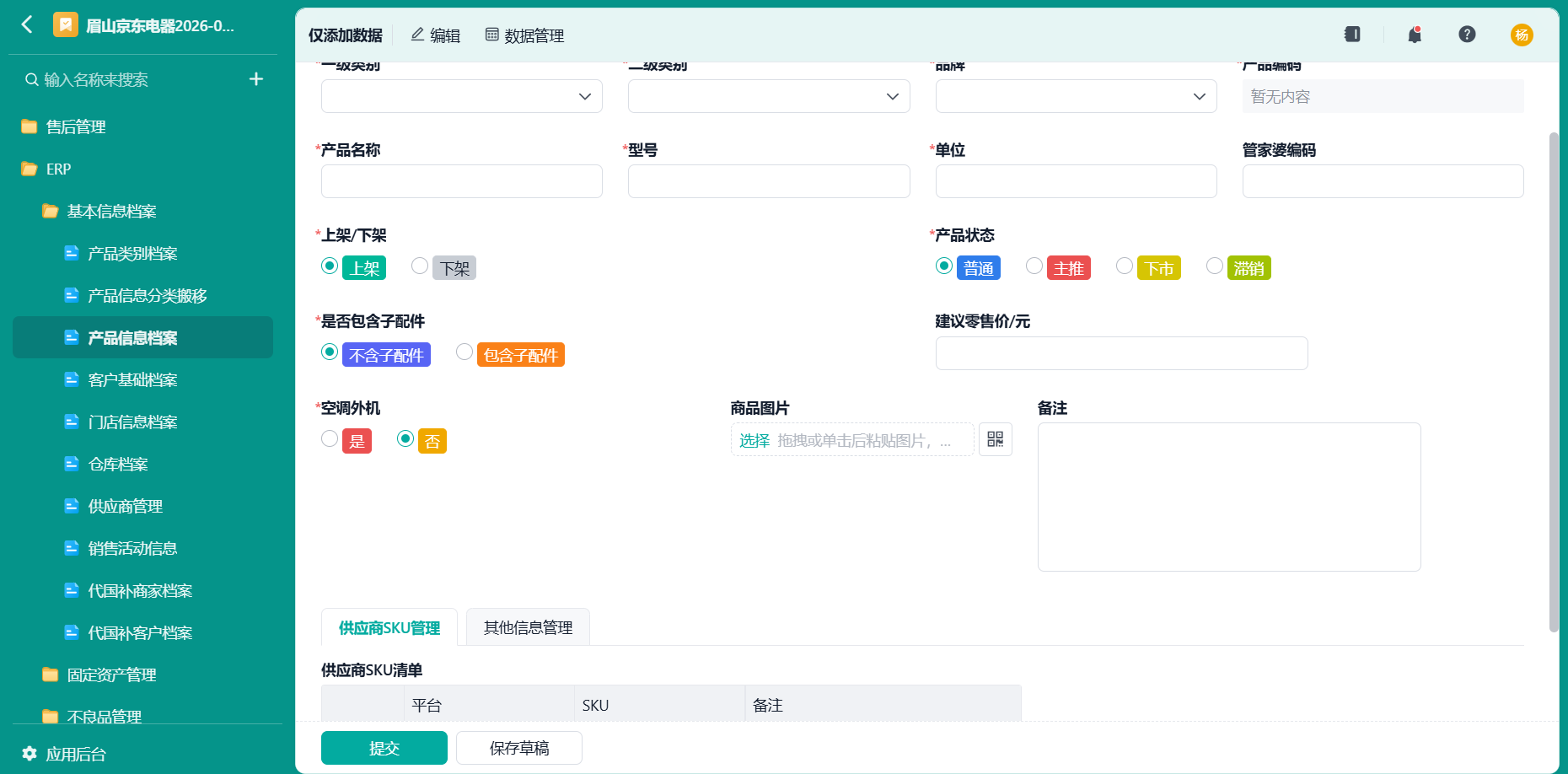Open the 一级类别 dropdown
Screen dimensions: 1568x774
(462, 96)
